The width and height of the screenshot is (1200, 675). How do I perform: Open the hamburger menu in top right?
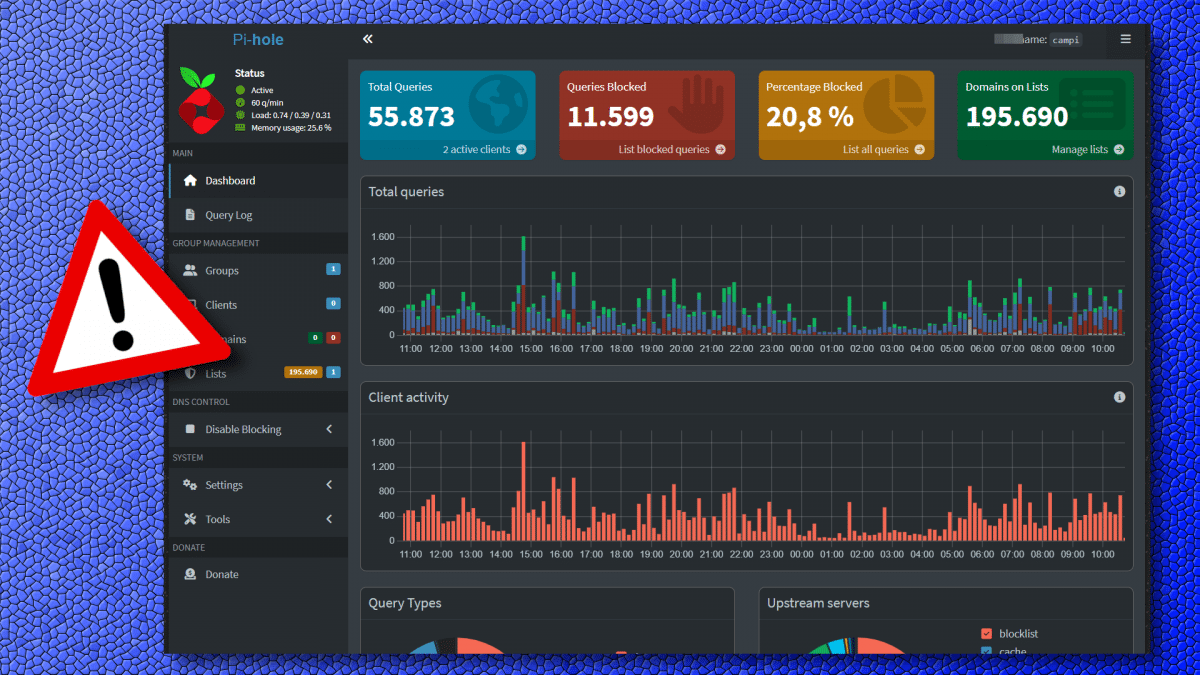click(1125, 39)
